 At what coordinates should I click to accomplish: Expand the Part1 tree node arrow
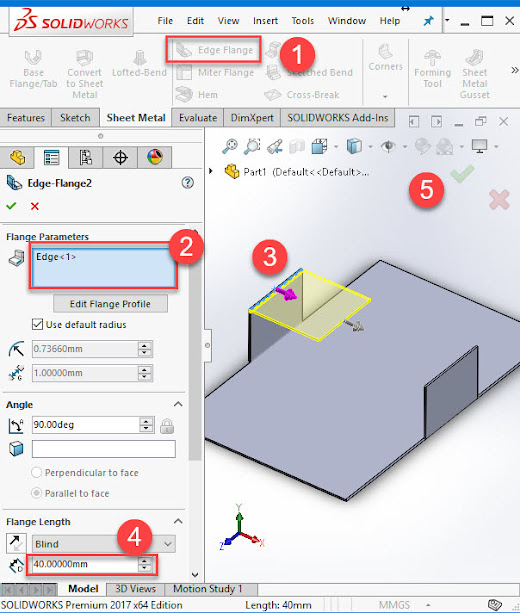(211, 171)
